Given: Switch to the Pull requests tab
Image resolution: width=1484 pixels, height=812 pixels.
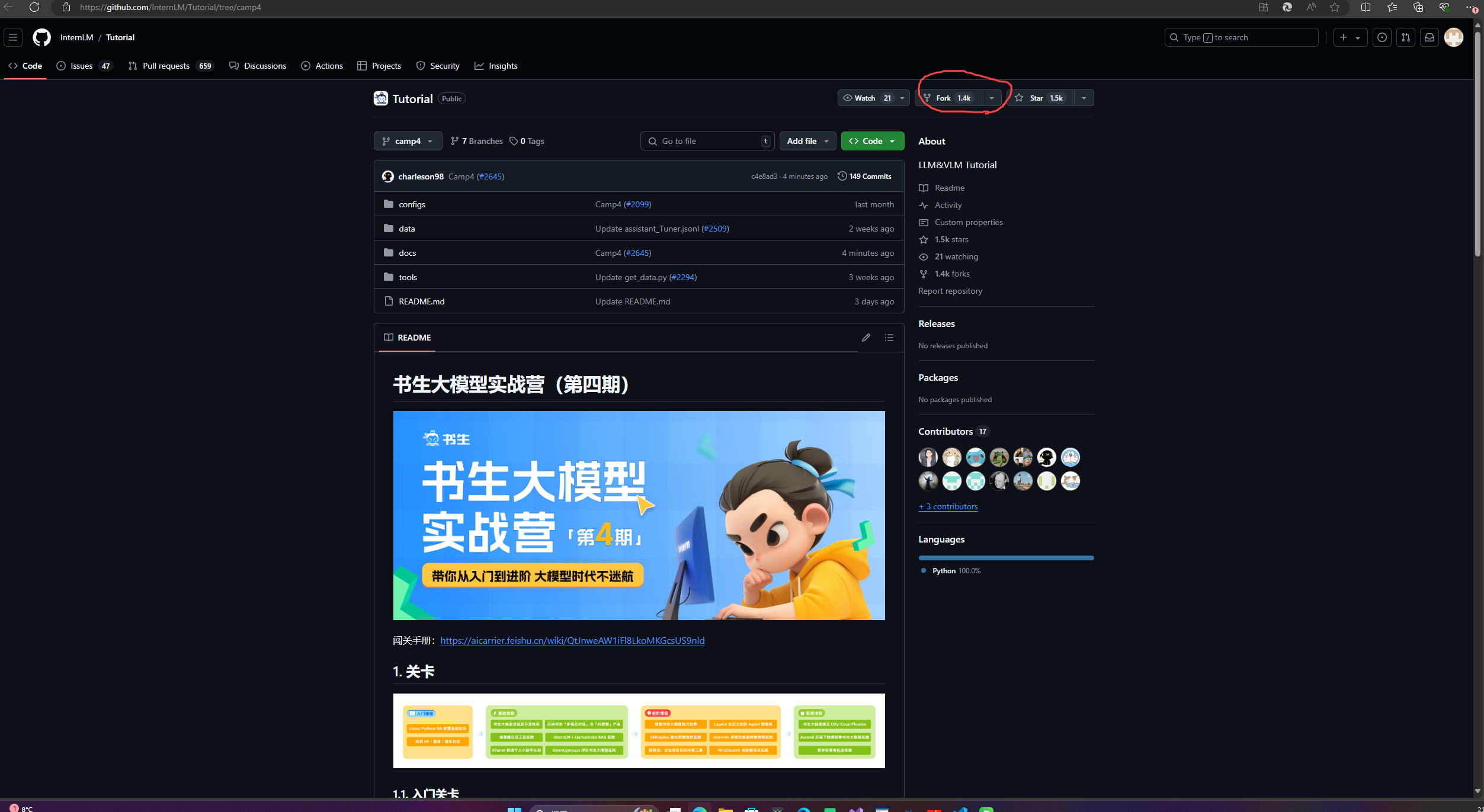Looking at the screenshot, I should pos(166,66).
